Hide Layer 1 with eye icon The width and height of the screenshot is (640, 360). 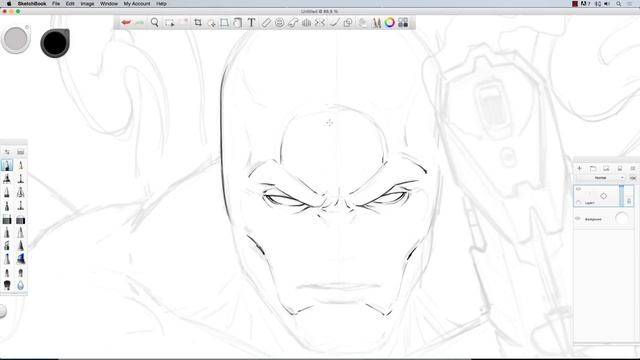pos(578,189)
